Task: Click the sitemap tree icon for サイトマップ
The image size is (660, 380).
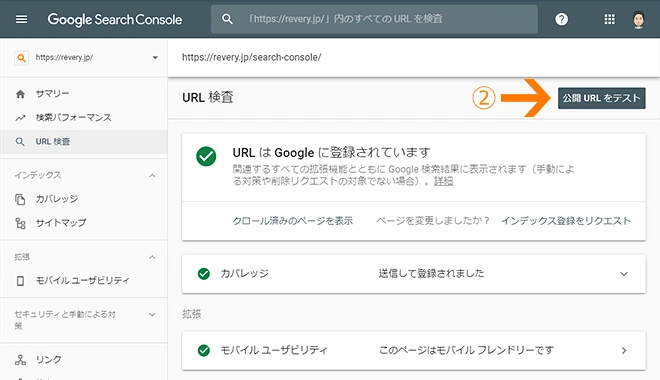Action: pos(20,223)
